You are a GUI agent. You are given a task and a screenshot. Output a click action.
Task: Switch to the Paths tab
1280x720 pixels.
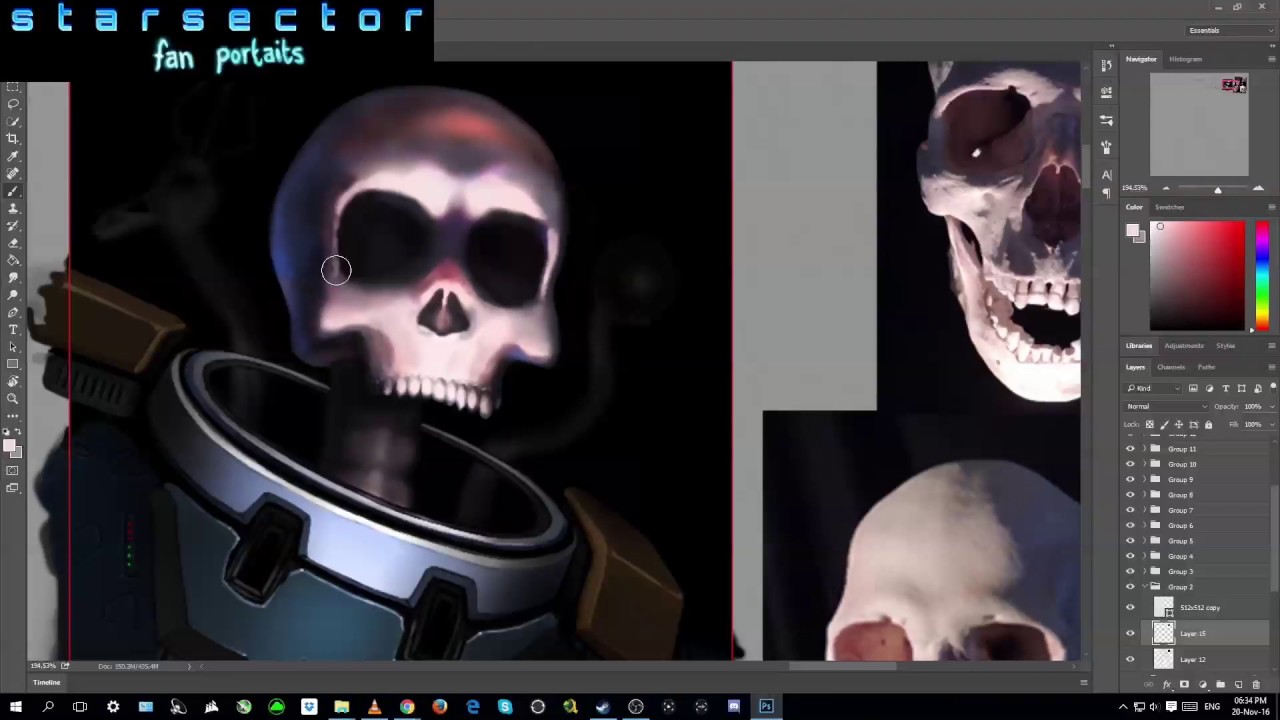tap(1207, 367)
